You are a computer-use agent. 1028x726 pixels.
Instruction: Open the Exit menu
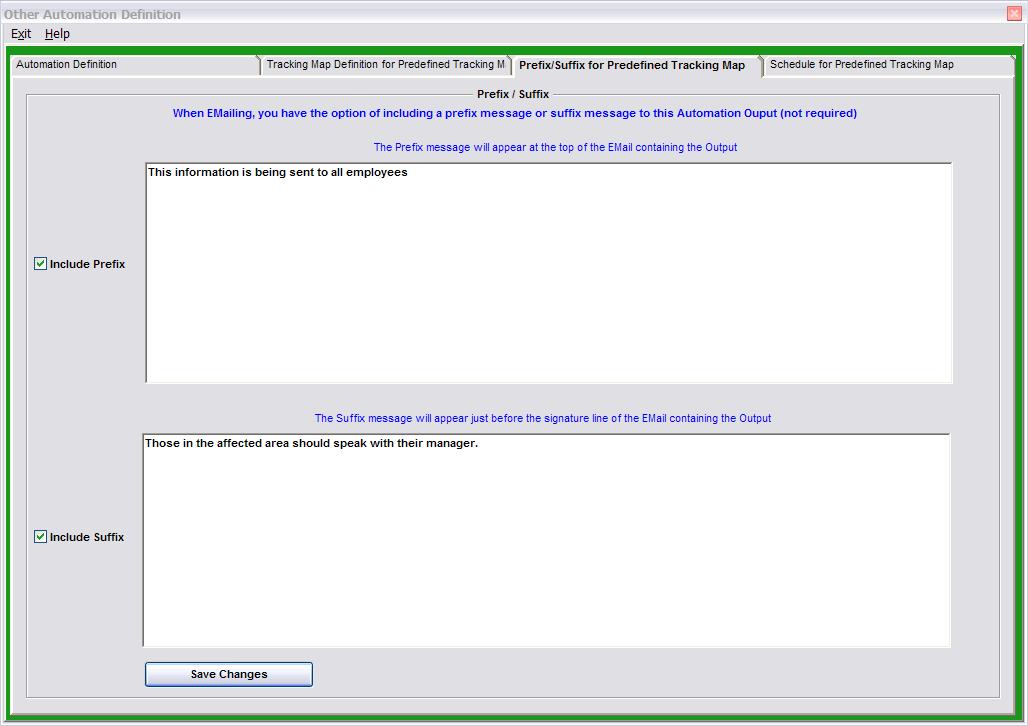[x=21, y=34]
